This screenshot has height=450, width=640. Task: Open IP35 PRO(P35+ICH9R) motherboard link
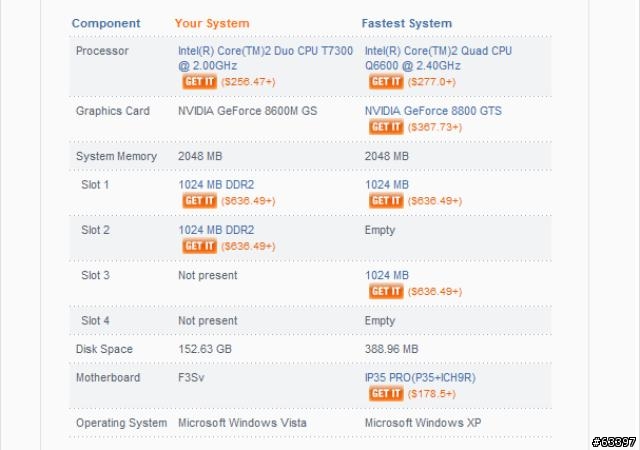point(420,377)
